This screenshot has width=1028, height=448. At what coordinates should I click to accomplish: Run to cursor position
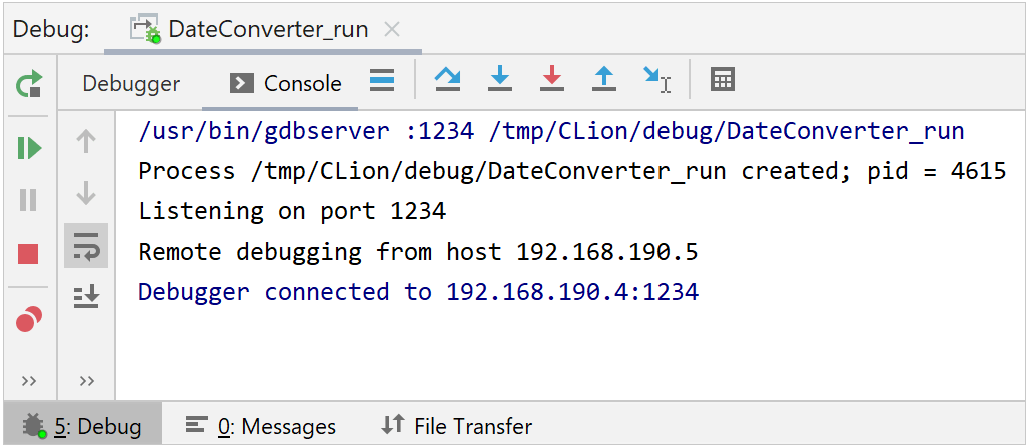click(x=656, y=80)
